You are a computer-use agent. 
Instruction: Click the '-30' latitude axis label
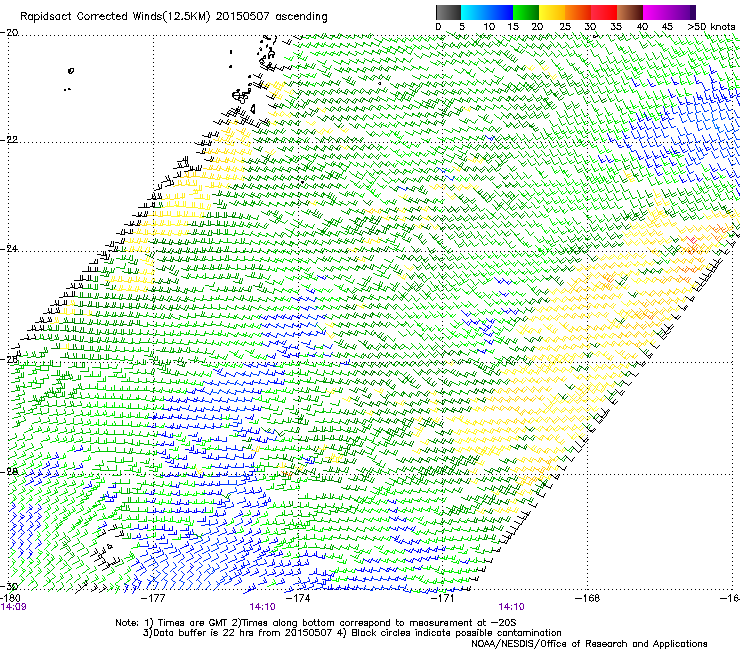point(9,586)
